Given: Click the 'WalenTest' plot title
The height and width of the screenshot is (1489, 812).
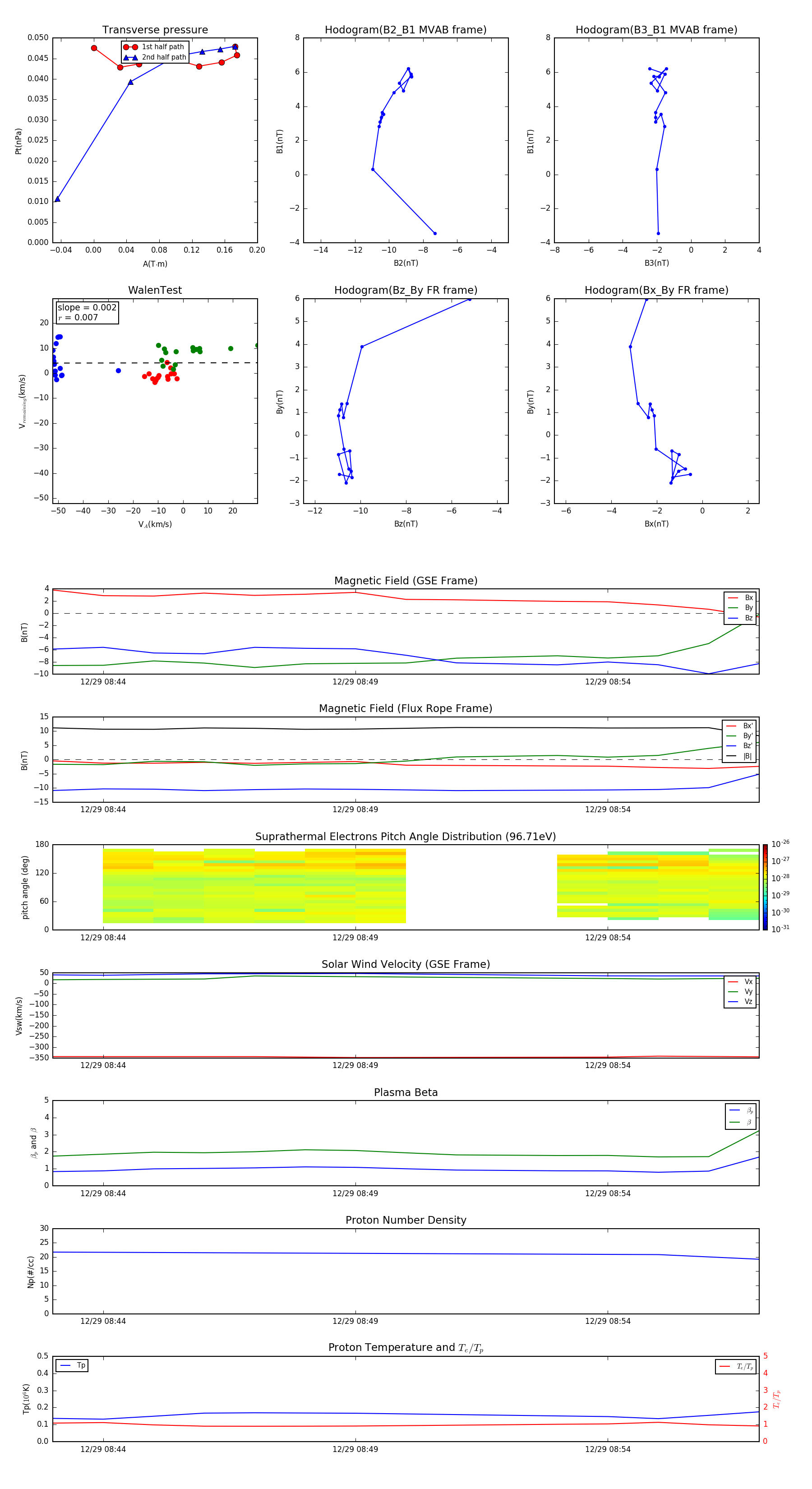Looking at the screenshot, I should (155, 290).
